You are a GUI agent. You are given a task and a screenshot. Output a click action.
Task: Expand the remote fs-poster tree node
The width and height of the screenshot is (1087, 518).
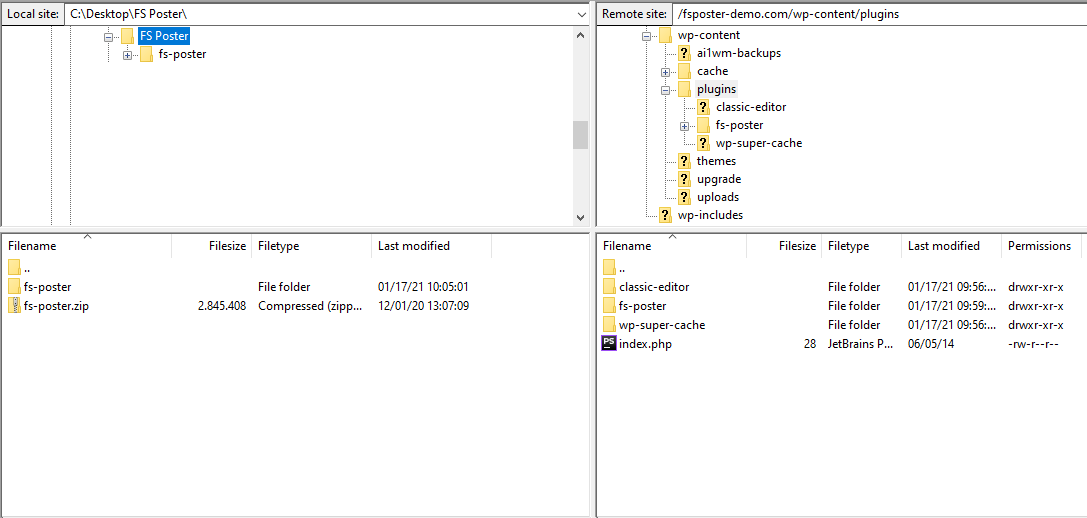(684, 126)
